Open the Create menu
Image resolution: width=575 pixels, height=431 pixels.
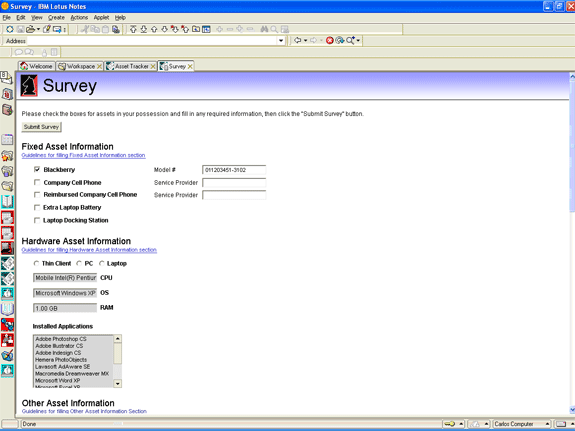click(56, 17)
